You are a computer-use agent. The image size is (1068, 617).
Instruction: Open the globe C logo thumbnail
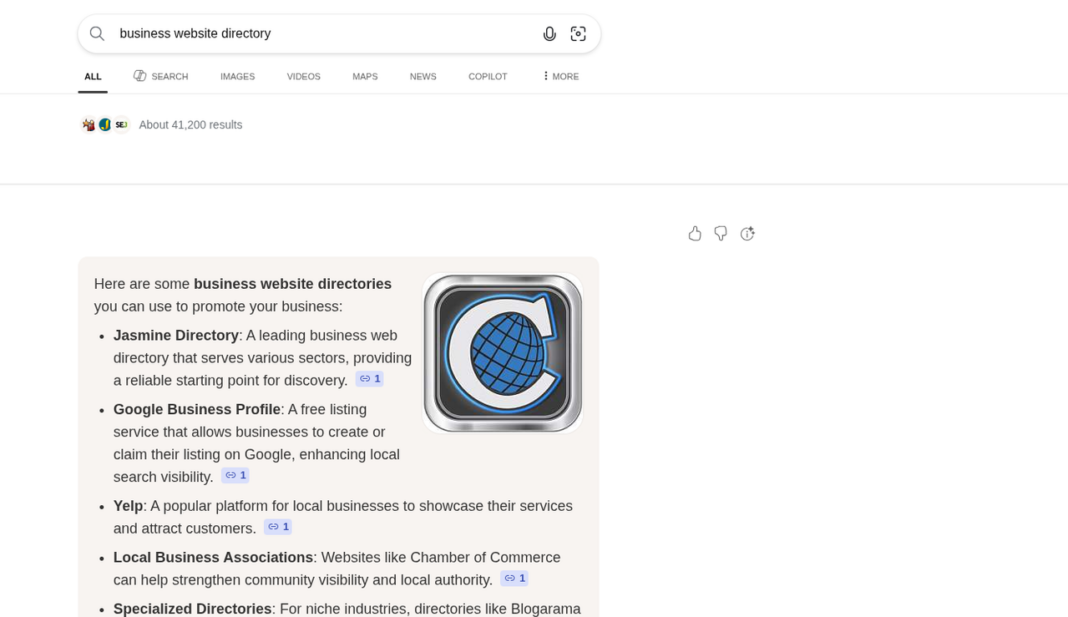[503, 353]
